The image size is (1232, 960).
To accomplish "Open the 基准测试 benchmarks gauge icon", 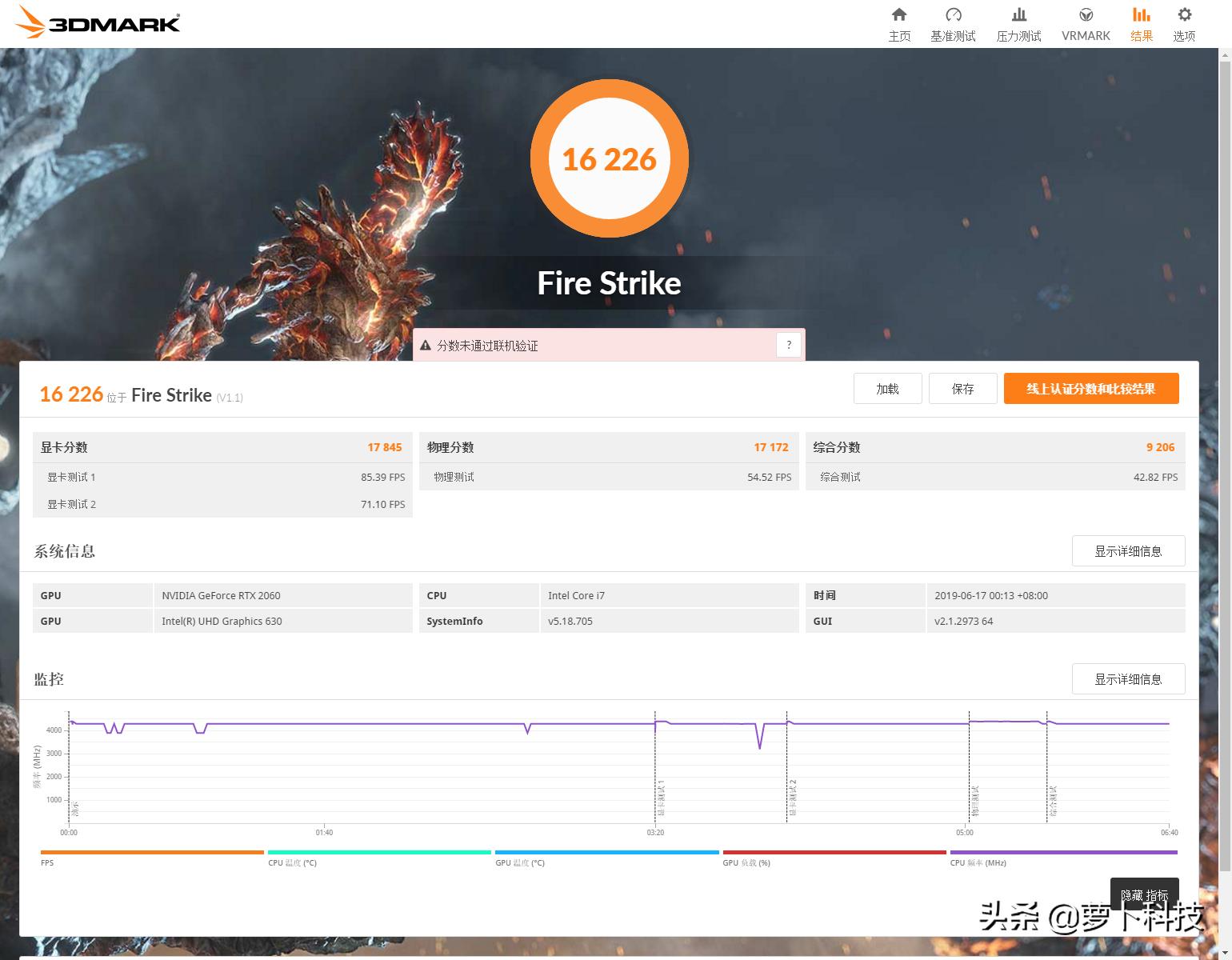I will coord(953,14).
